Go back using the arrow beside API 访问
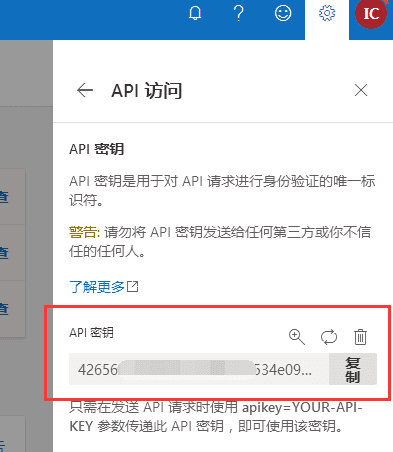The height and width of the screenshot is (452, 393). [85, 90]
